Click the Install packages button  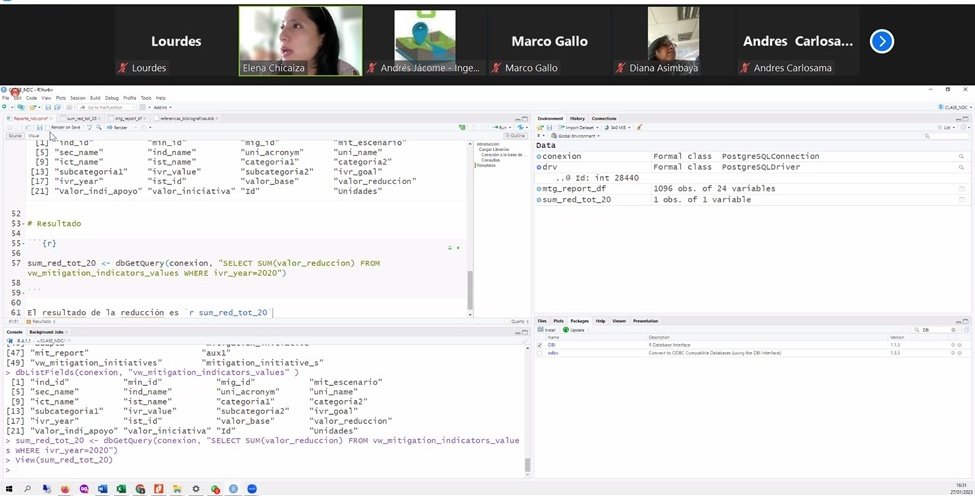pos(547,330)
